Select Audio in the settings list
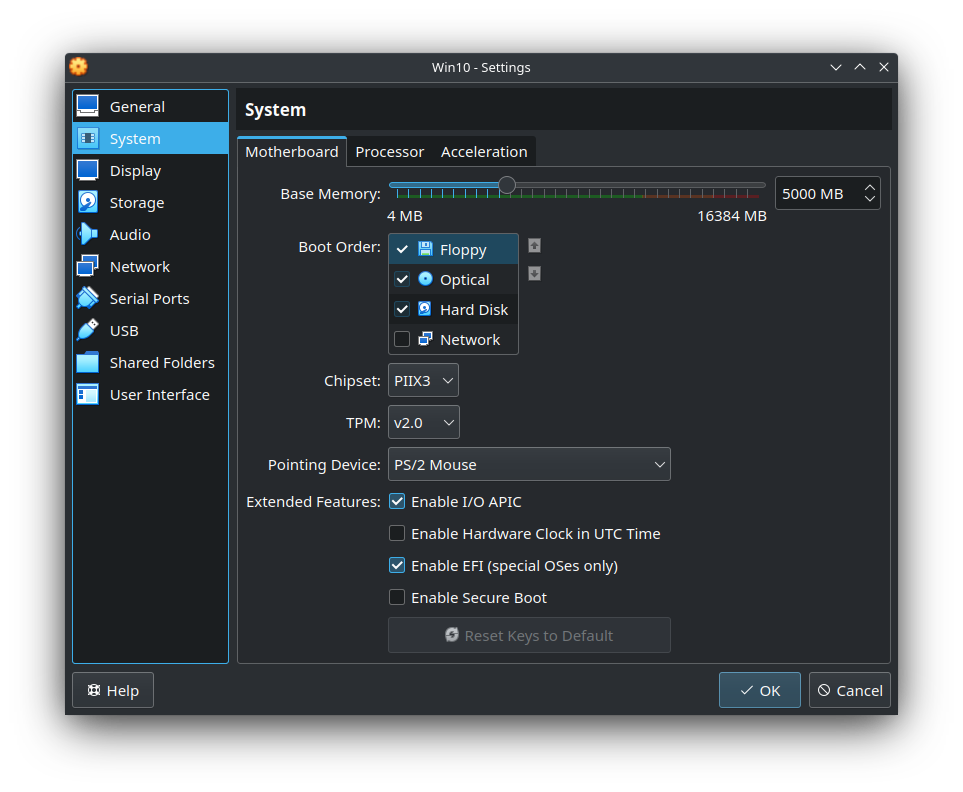 click(x=150, y=234)
